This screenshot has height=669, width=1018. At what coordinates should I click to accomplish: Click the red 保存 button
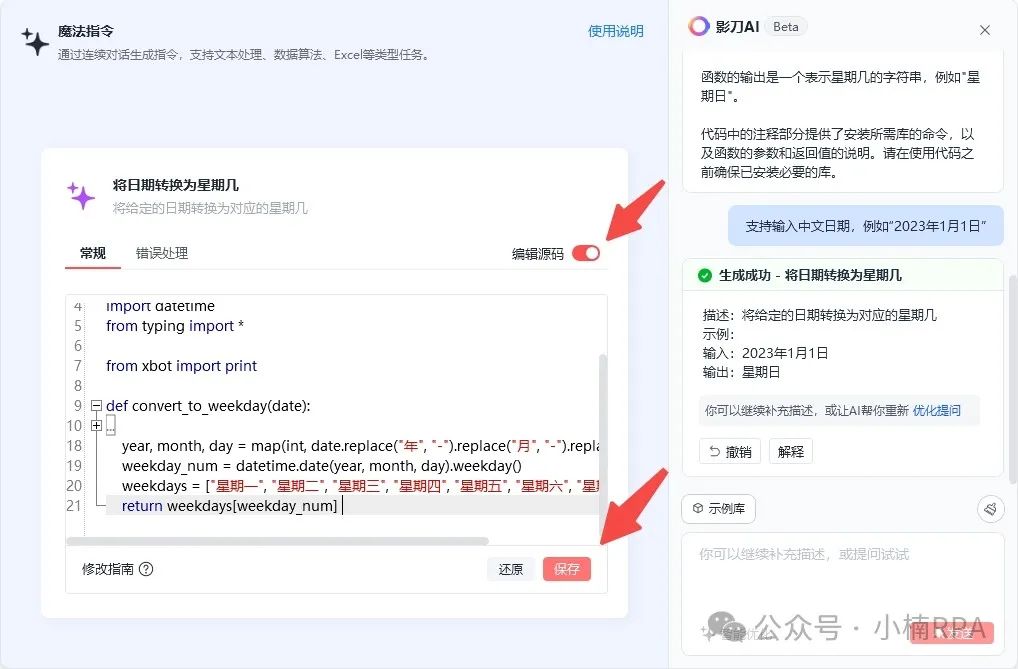click(x=567, y=568)
